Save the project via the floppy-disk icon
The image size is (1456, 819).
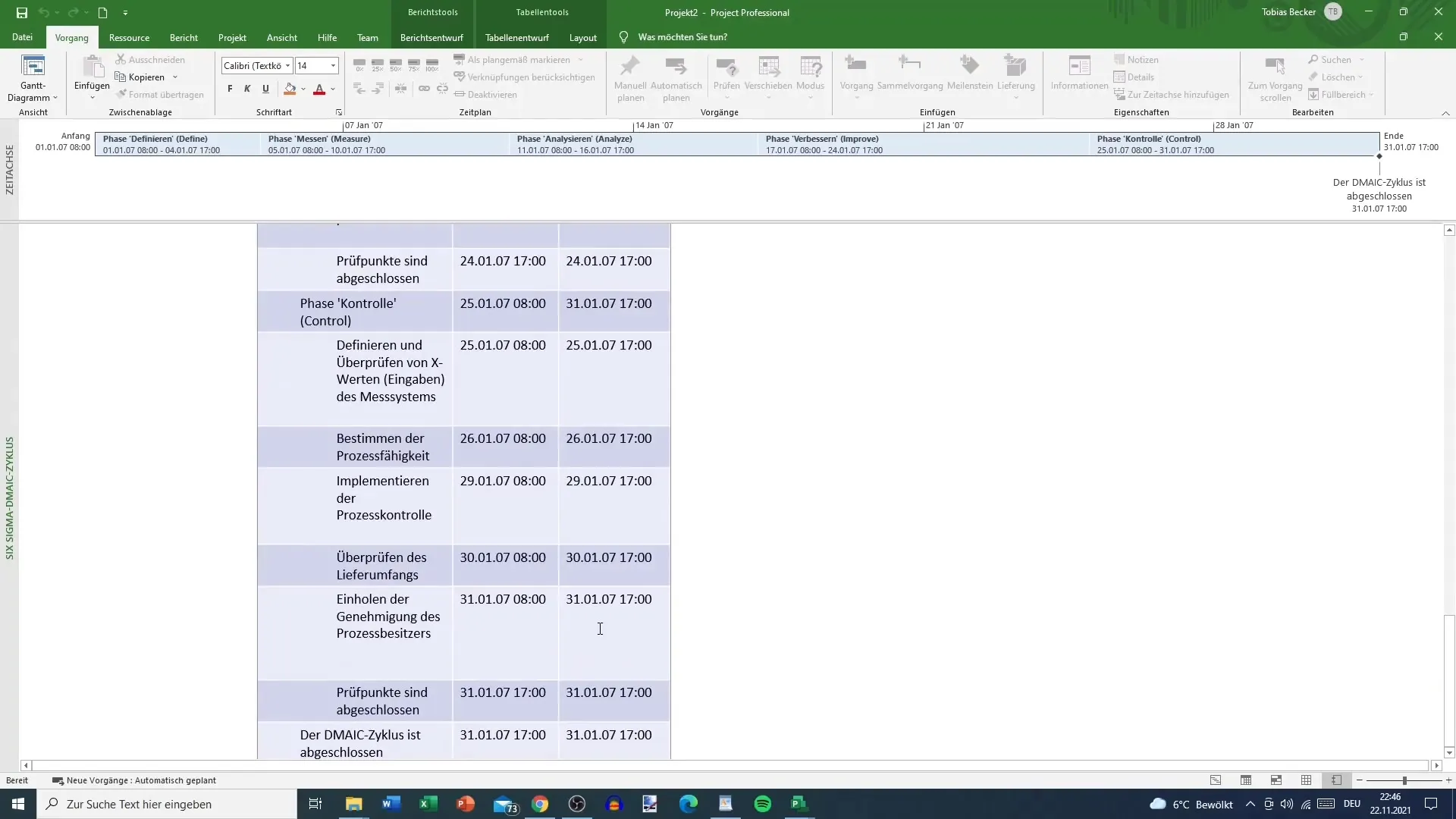(x=22, y=12)
